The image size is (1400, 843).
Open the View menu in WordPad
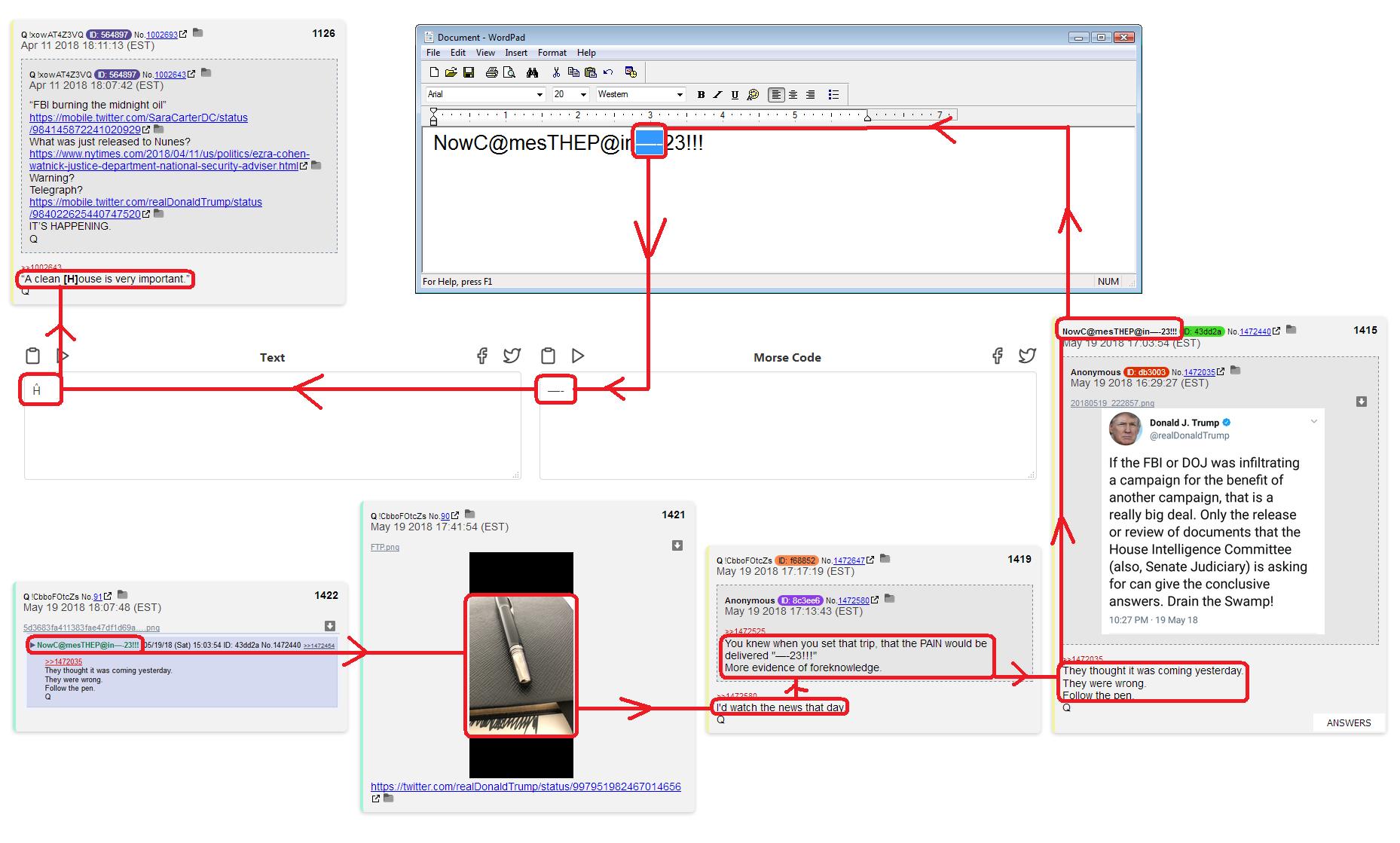pos(485,53)
